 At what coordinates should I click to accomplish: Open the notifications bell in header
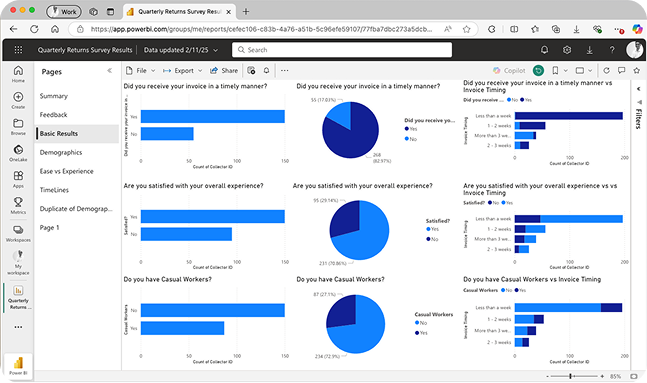click(544, 50)
